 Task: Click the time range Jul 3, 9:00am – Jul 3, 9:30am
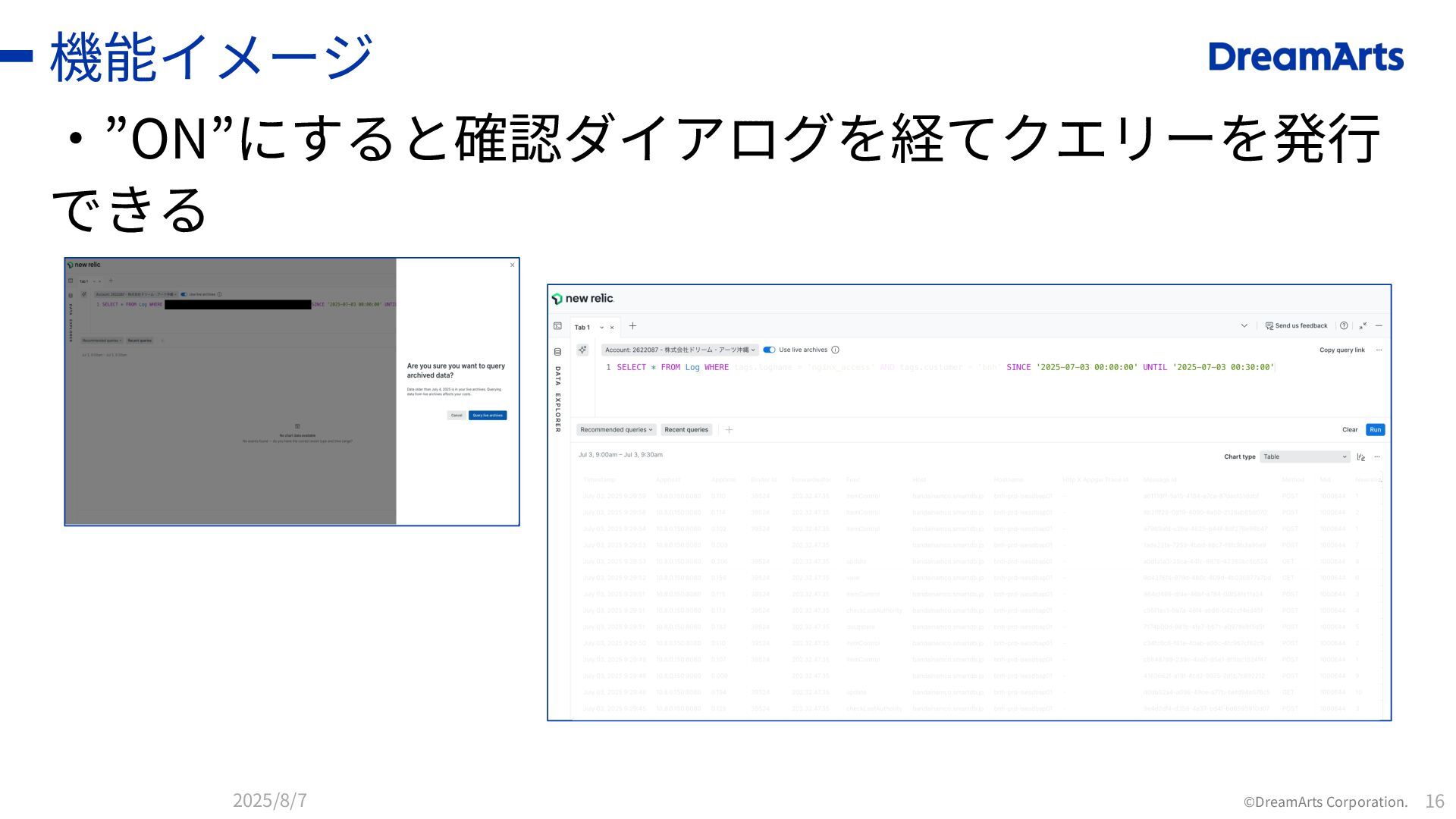click(620, 455)
